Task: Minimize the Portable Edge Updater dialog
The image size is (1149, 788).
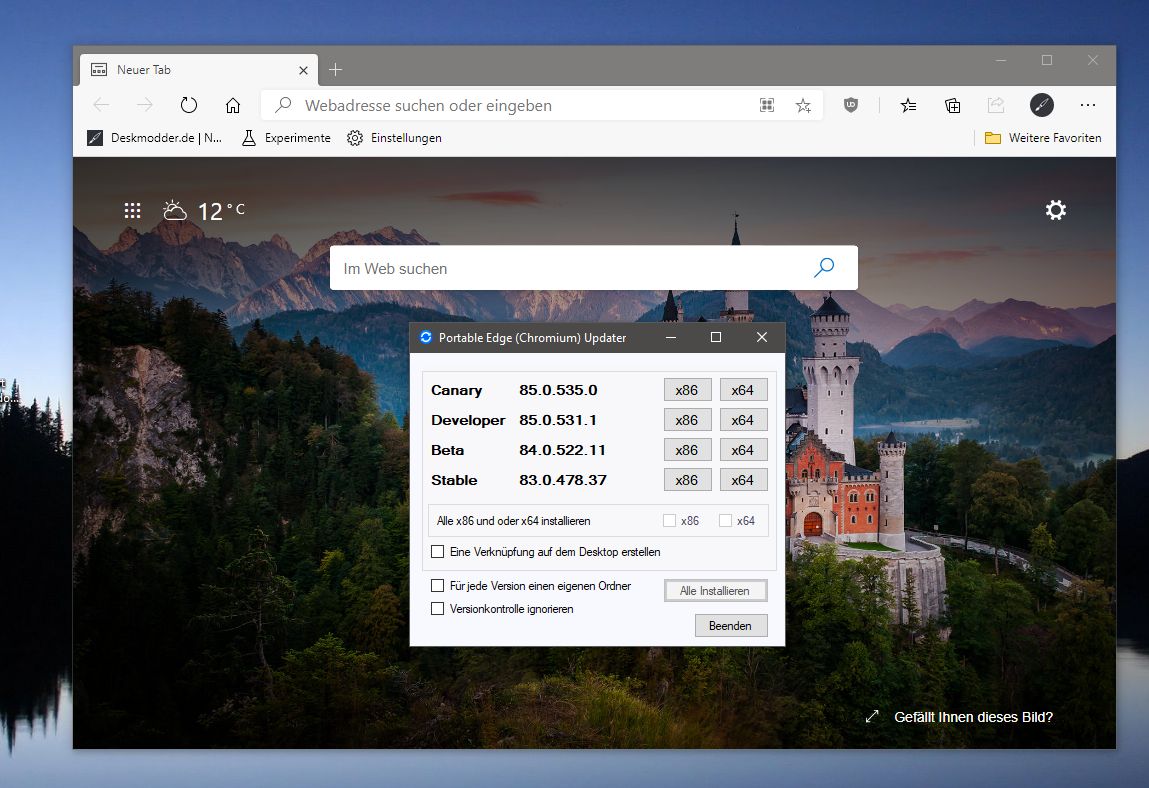Action: pyautogui.click(x=670, y=337)
